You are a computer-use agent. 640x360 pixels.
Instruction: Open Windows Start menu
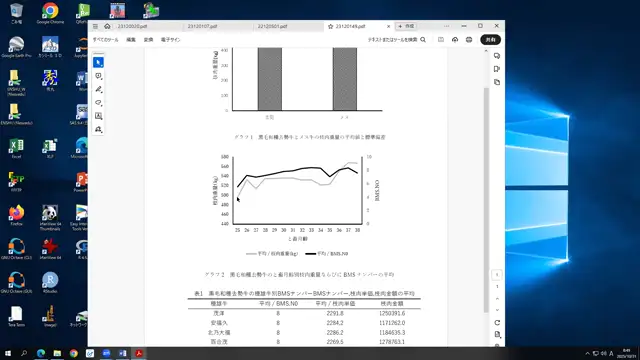(x=8, y=353)
